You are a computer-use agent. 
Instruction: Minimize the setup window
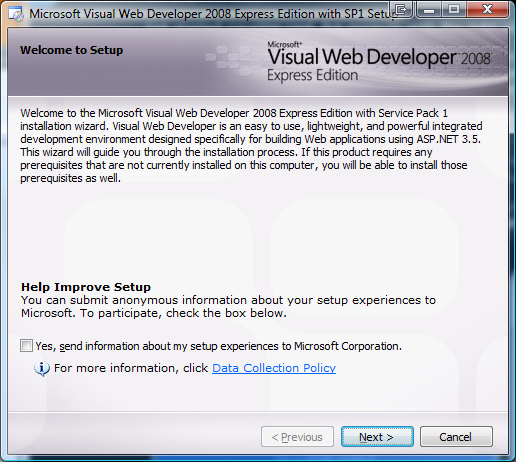(429, 9)
